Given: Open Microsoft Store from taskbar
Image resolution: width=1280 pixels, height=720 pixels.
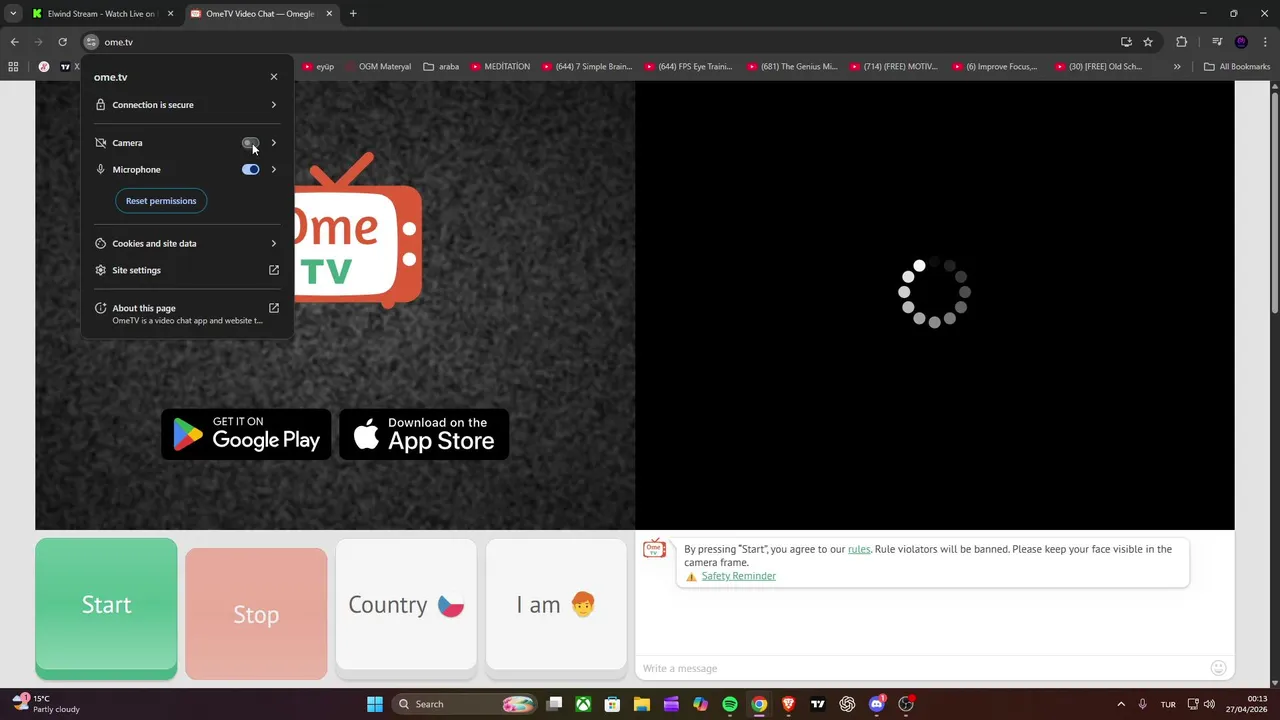Looking at the screenshot, I should (612, 704).
